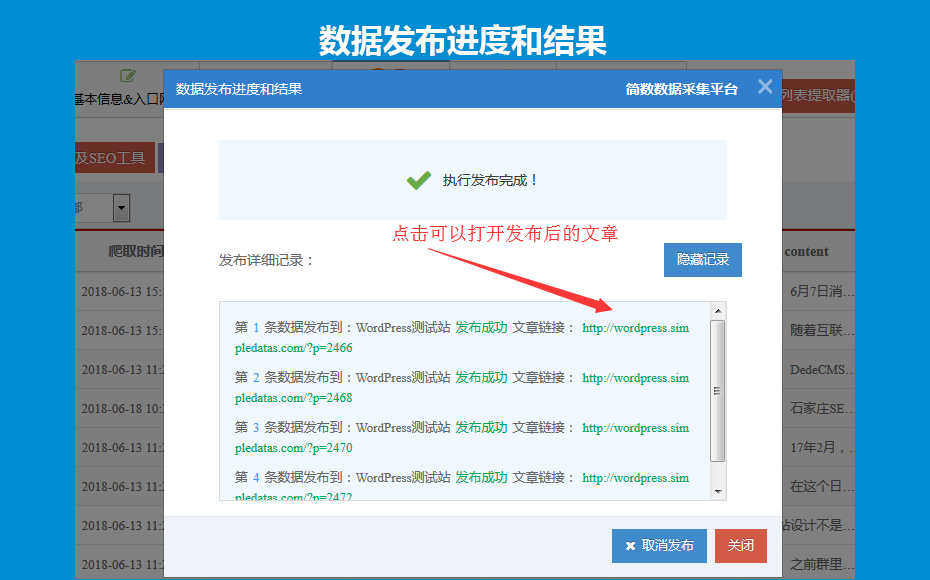The width and height of the screenshot is (930, 580).
Task: Click the edit icon above 基本信息&入口
Action: [128, 75]
